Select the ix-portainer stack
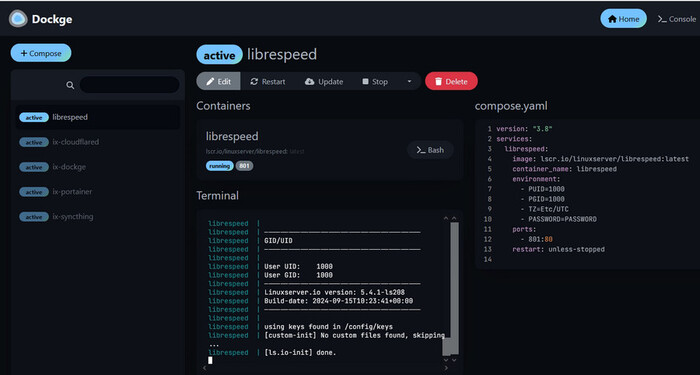Image resolution: width=700 pixels, height=375 pixels. point(98,192)
